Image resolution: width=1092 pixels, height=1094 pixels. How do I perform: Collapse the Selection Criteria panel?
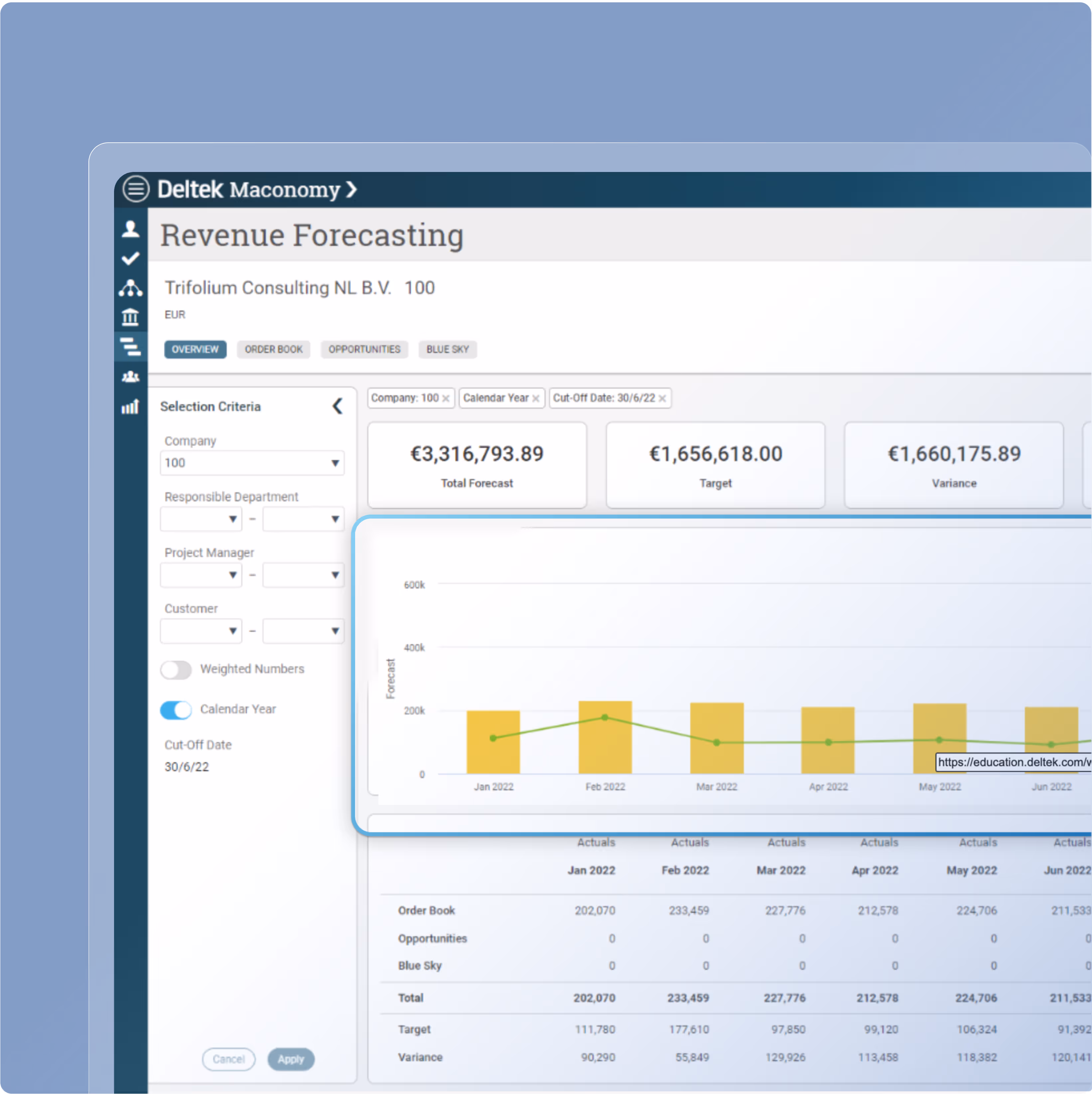338,406
